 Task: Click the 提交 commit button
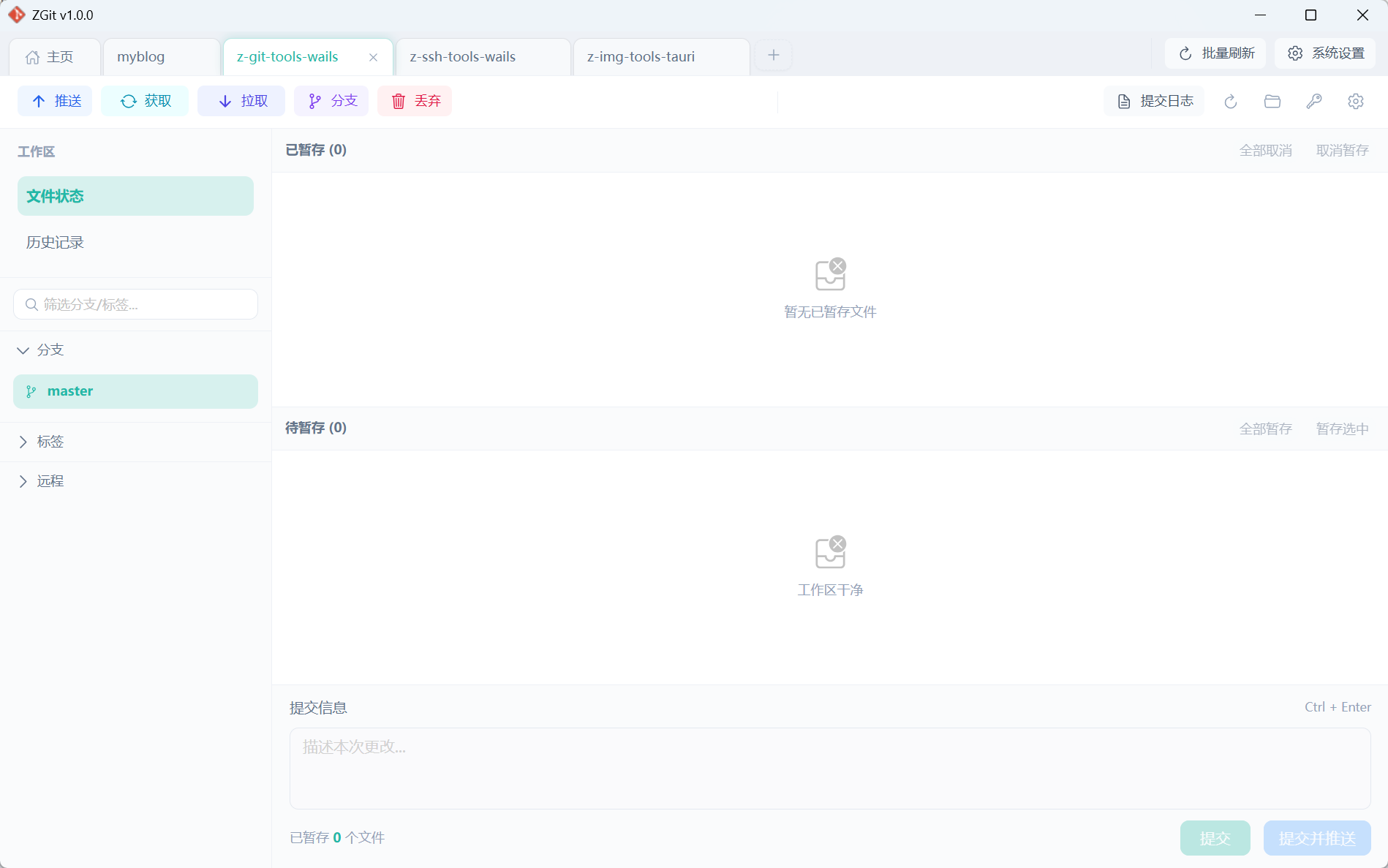tap(1215, 838)
